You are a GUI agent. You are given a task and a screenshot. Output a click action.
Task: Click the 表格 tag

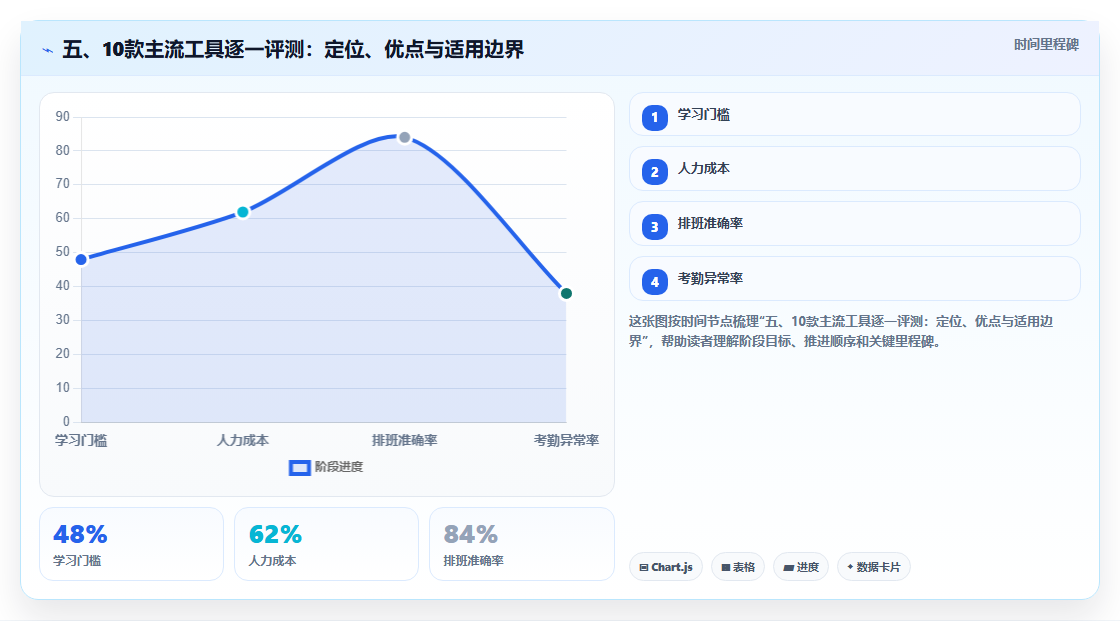[738, 567]
